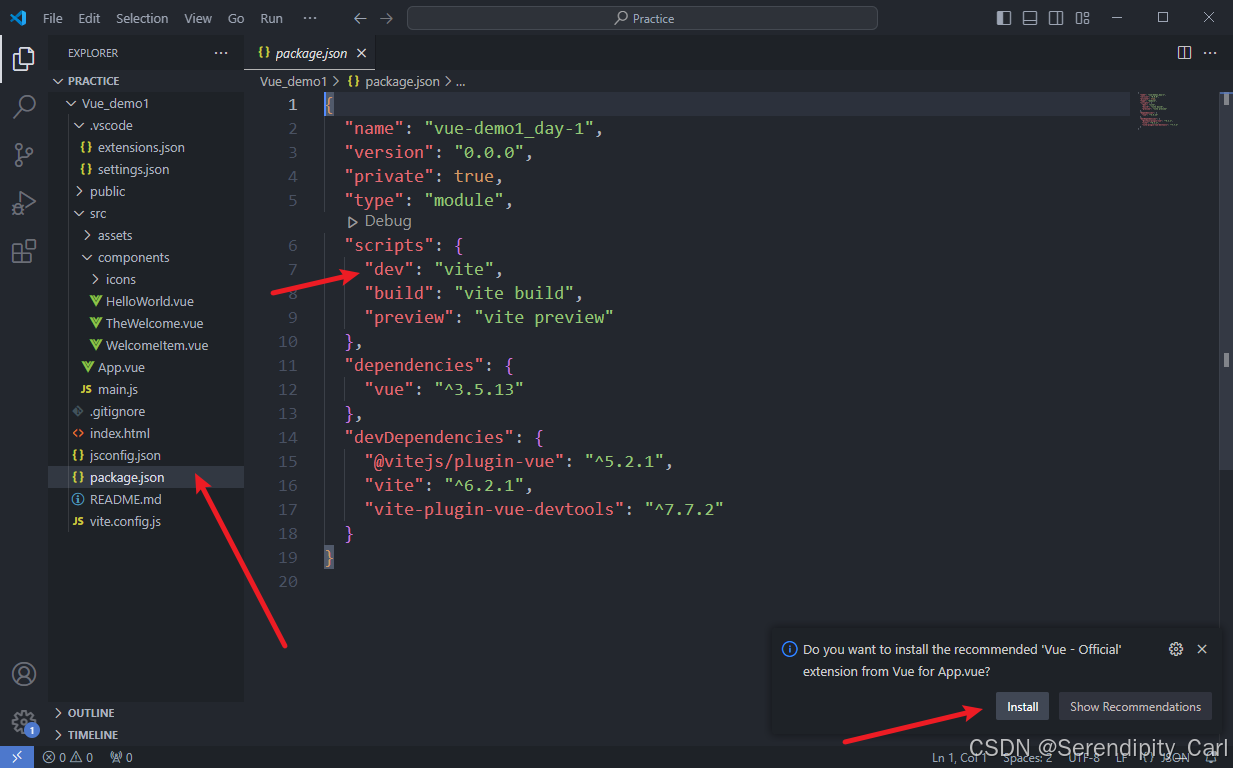Open the File menu
This screenshot has height=768, width=1233.
tap(53, 18)
